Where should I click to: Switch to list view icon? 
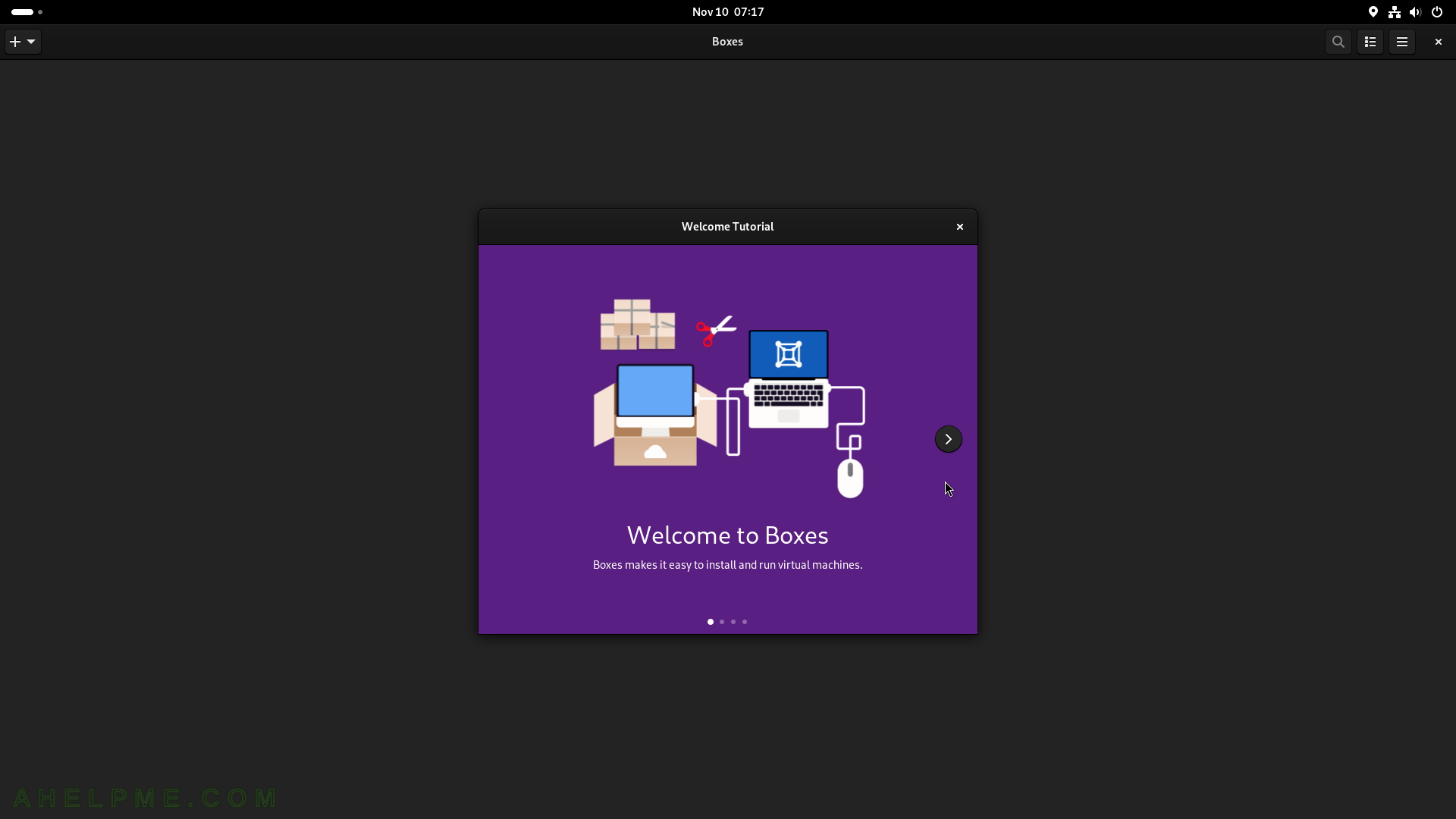1370,42
